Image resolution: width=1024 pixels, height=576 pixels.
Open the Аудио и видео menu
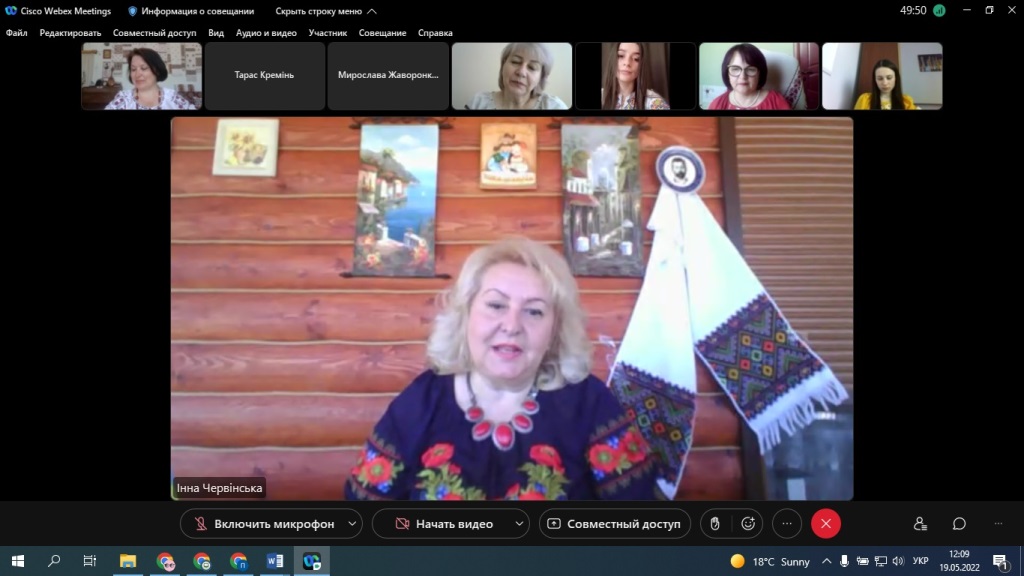(266, 33)
